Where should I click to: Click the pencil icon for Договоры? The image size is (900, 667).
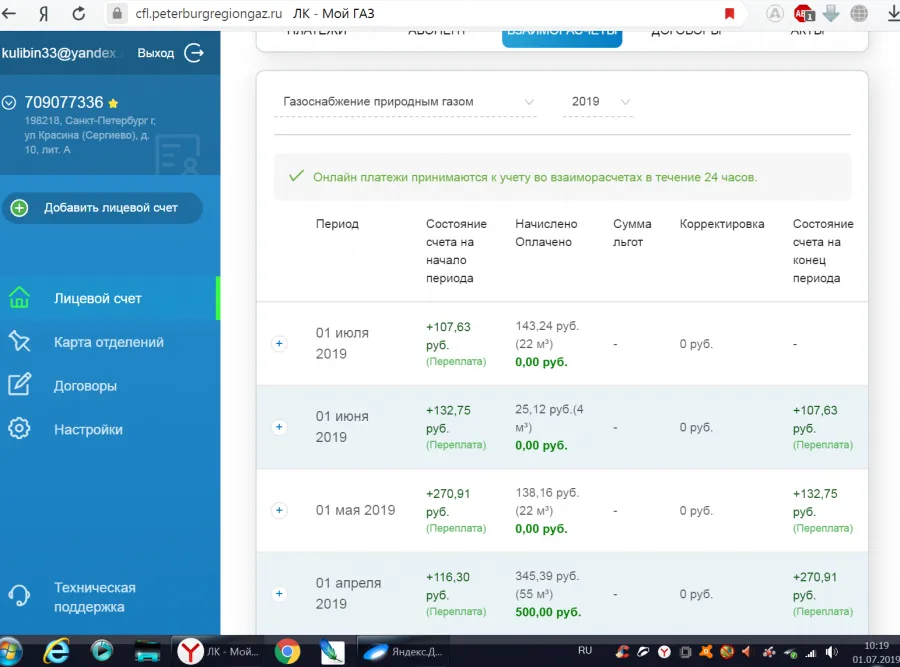(x=19, y=385)
